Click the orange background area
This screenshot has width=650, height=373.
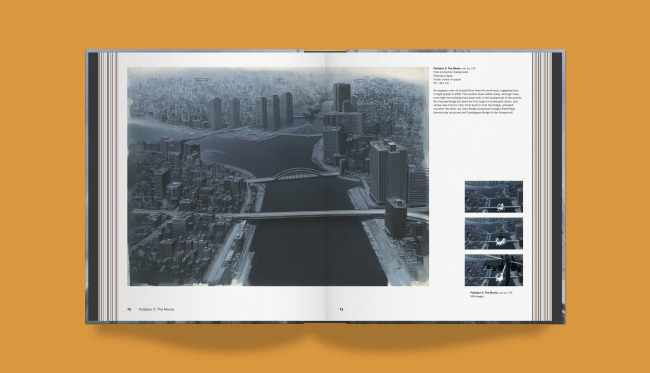(x=41, y=186)
